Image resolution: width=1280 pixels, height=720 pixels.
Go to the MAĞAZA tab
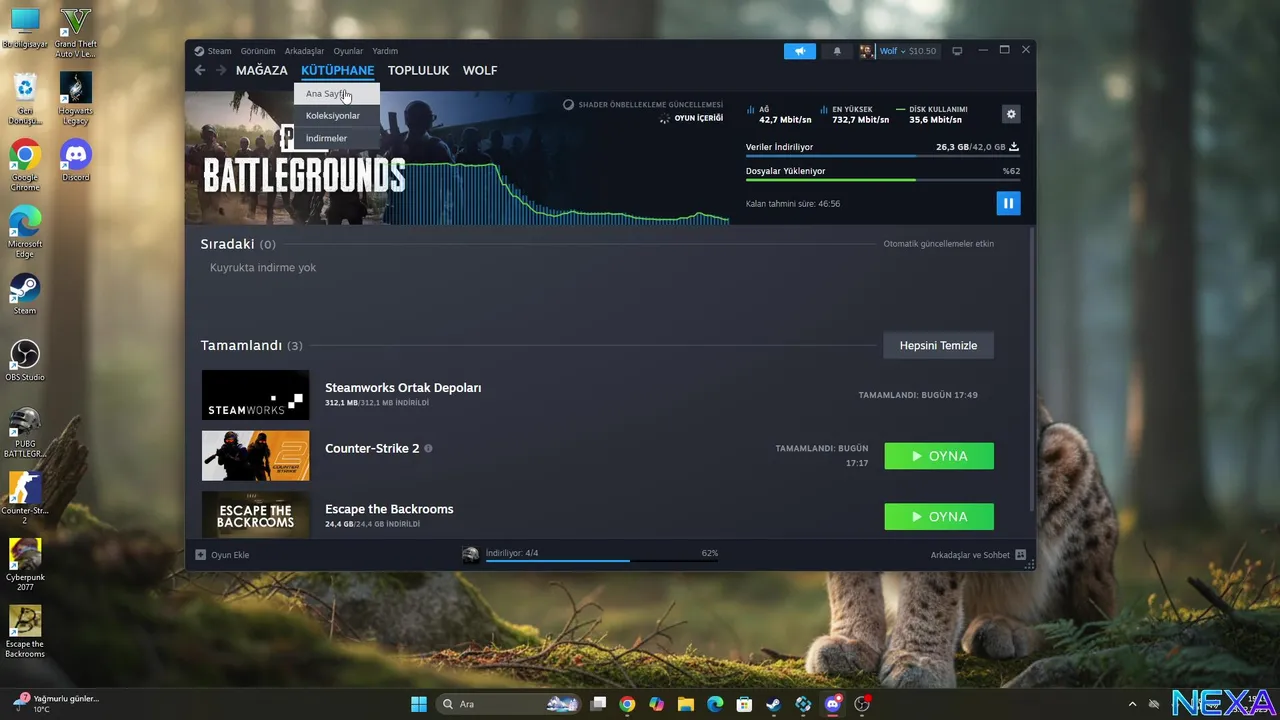click(x=262, y=70)
